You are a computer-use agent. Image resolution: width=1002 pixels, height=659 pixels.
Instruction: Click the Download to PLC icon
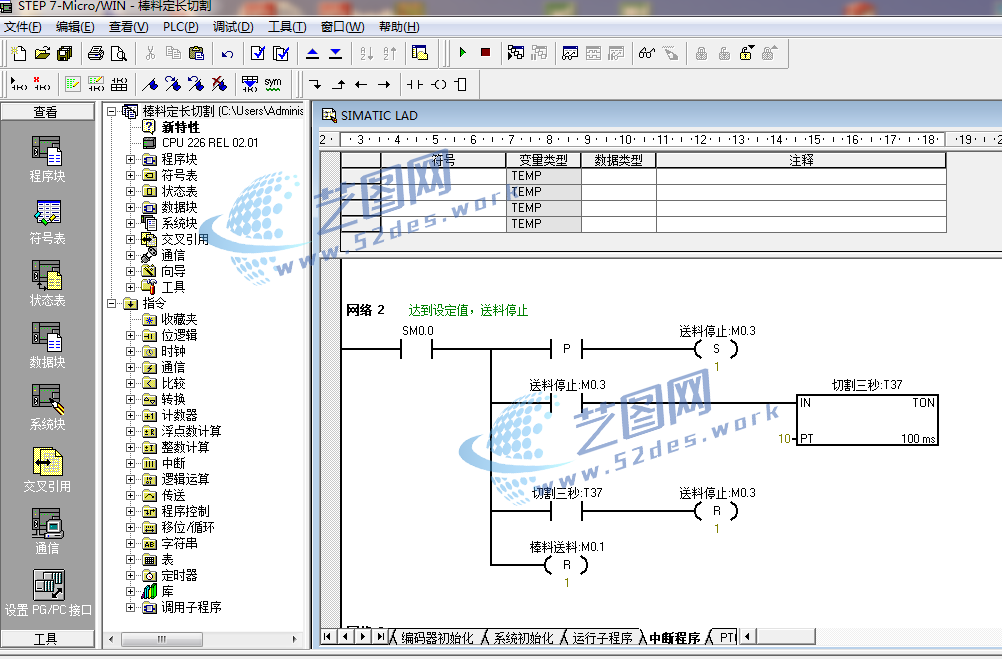(335, 53)
